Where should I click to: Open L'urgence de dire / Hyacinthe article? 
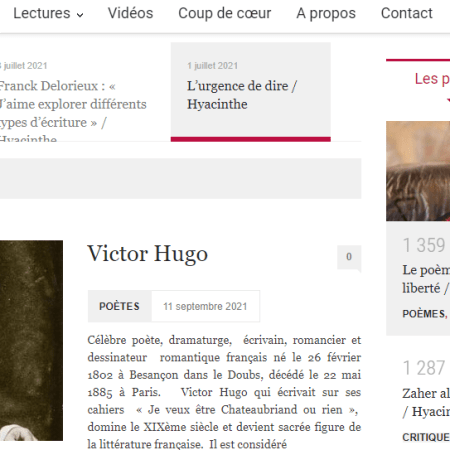click(x=242, y=95)
